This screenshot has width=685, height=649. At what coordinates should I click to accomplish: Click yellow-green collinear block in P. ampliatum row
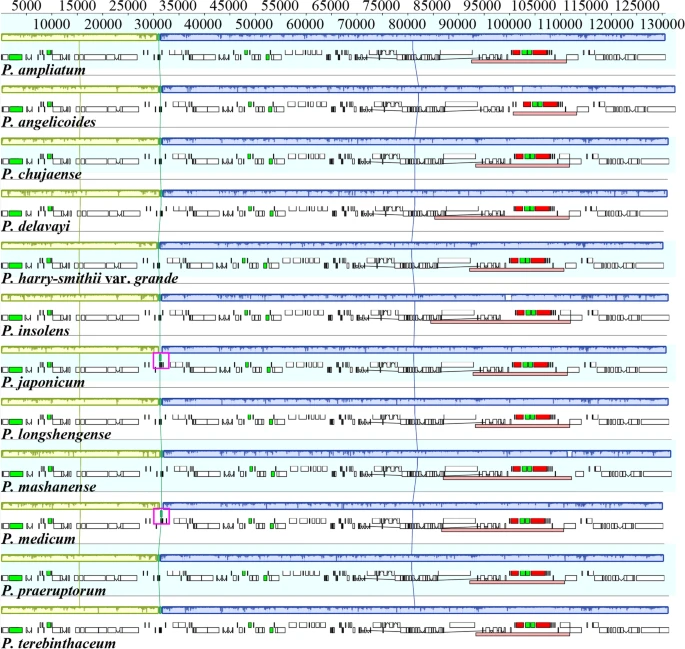click(80, 36)
